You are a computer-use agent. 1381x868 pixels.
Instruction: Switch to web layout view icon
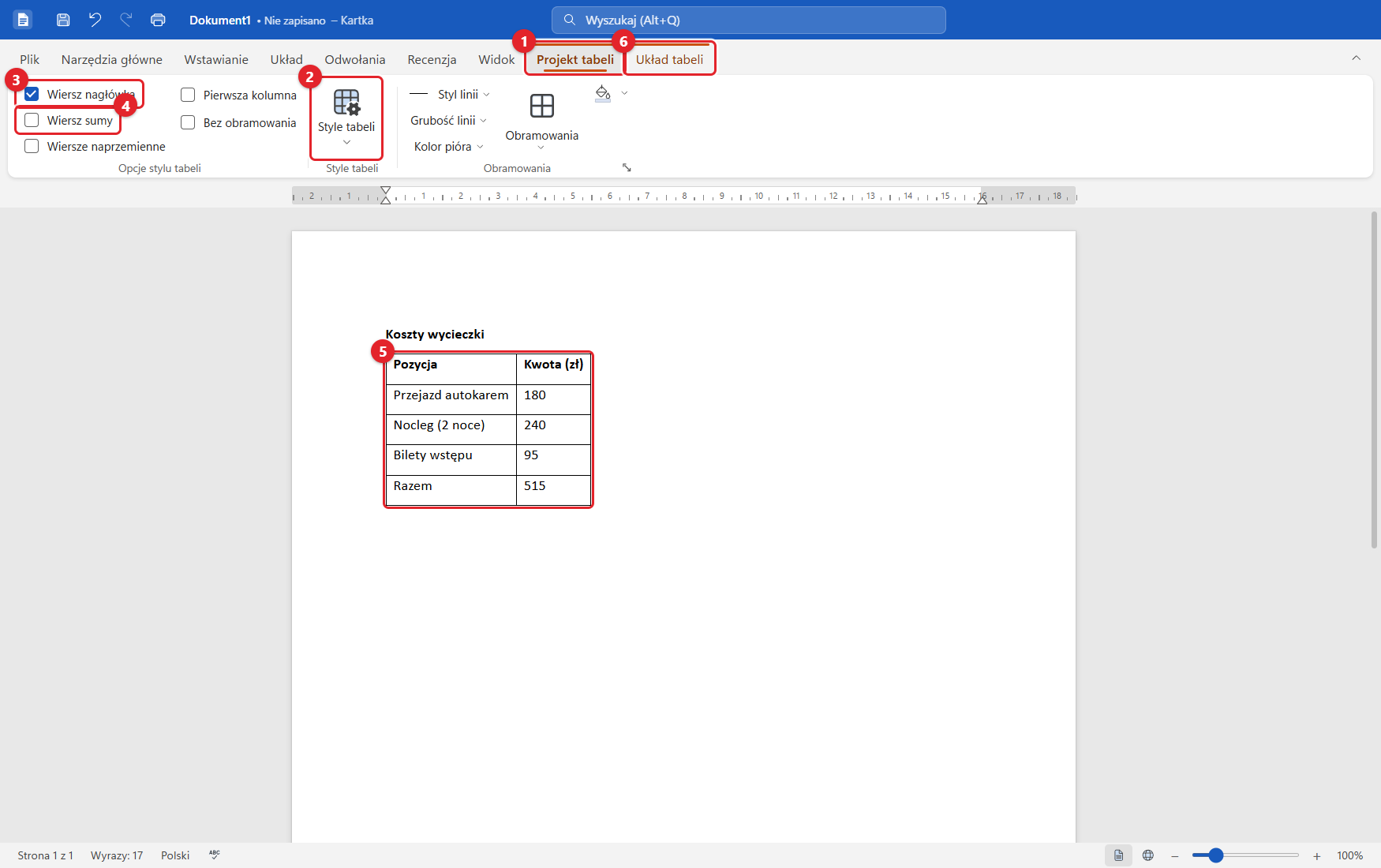tap(1148, 855)
